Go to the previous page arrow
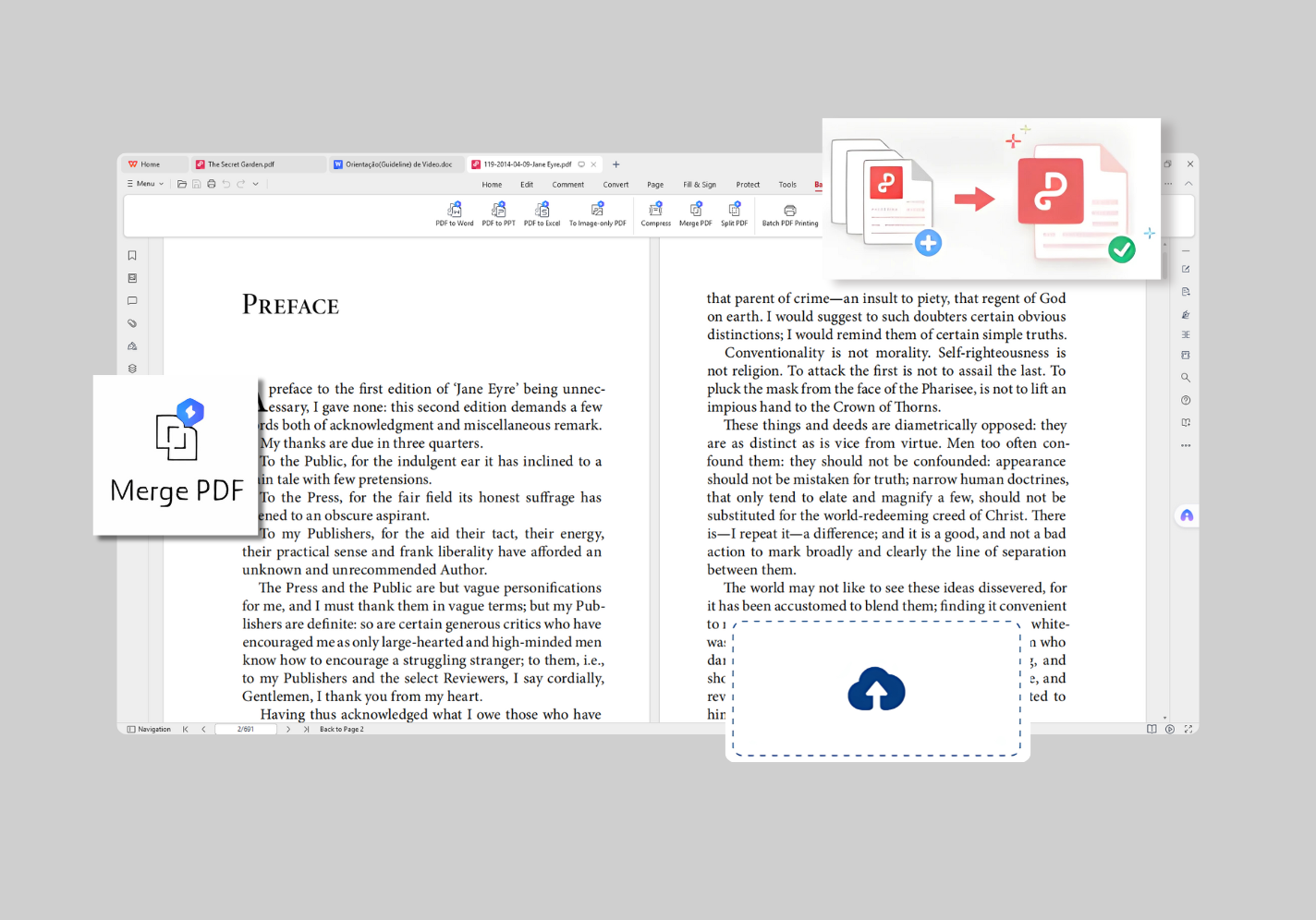Image resolution: width=1316 pixels, height=920 pixels. click(x=203, y=729)
